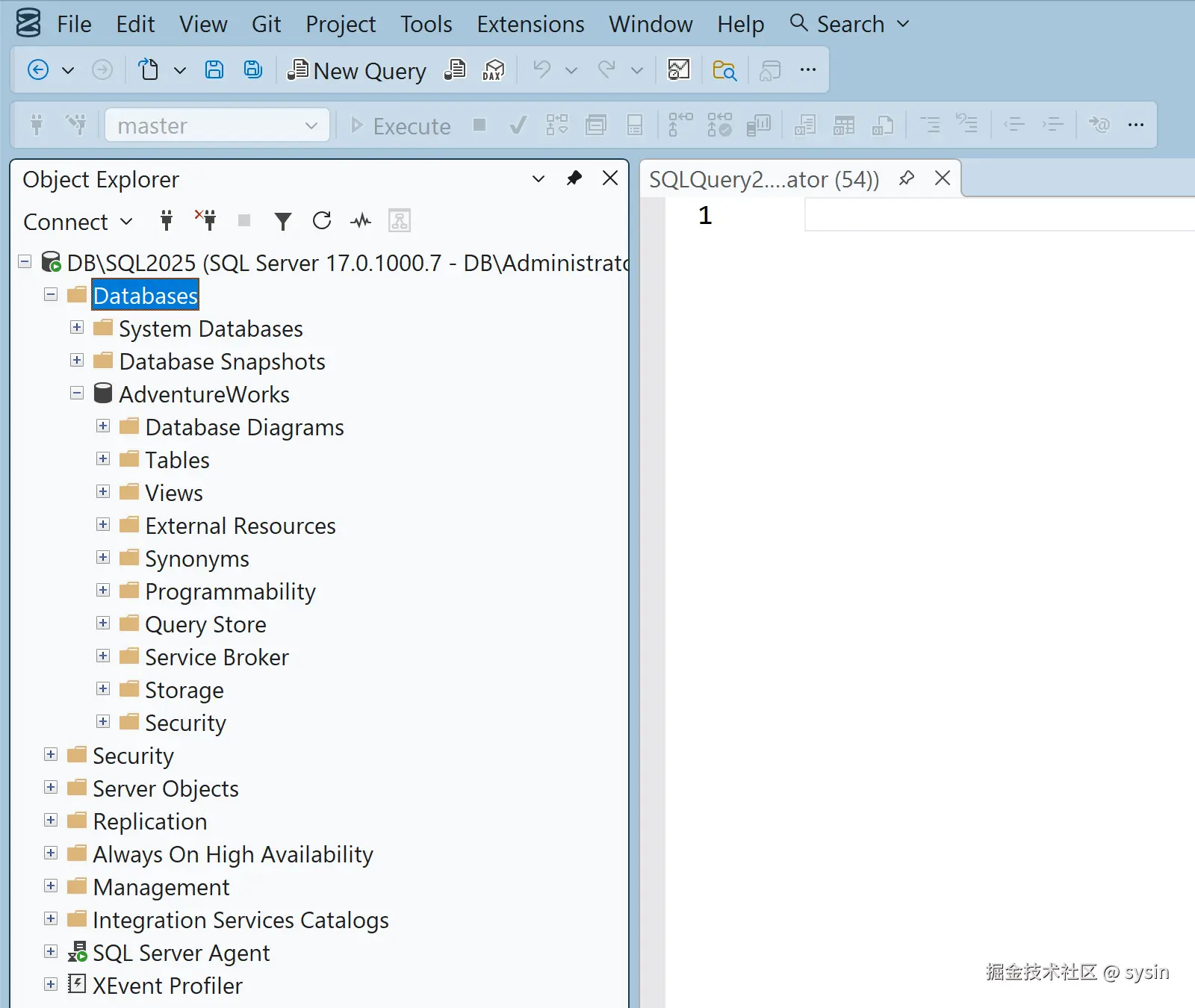Save the current query file
Screen dimensions: 1195x1008
tap(214, 69)
